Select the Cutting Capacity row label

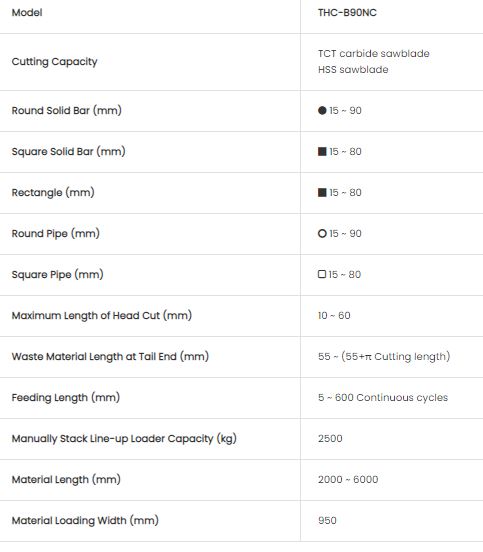coord(55,62)
